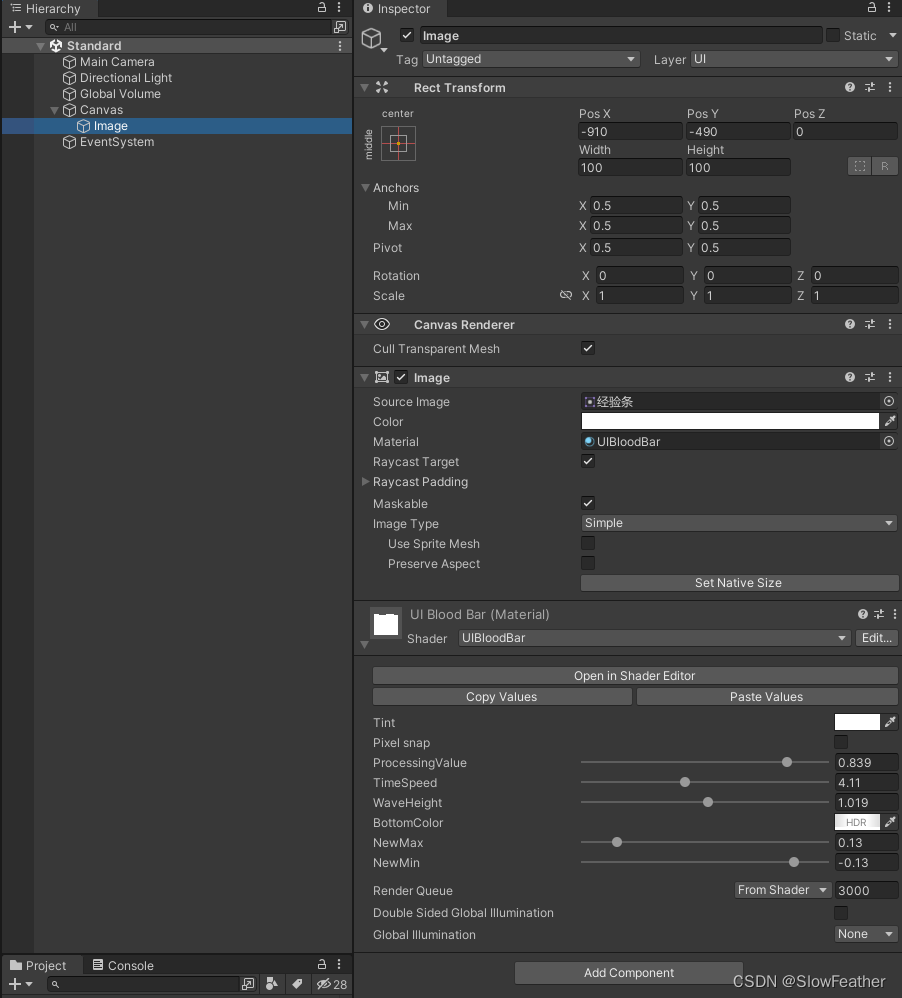Open Image Type dropdown showing Simple

coord(739,523)
